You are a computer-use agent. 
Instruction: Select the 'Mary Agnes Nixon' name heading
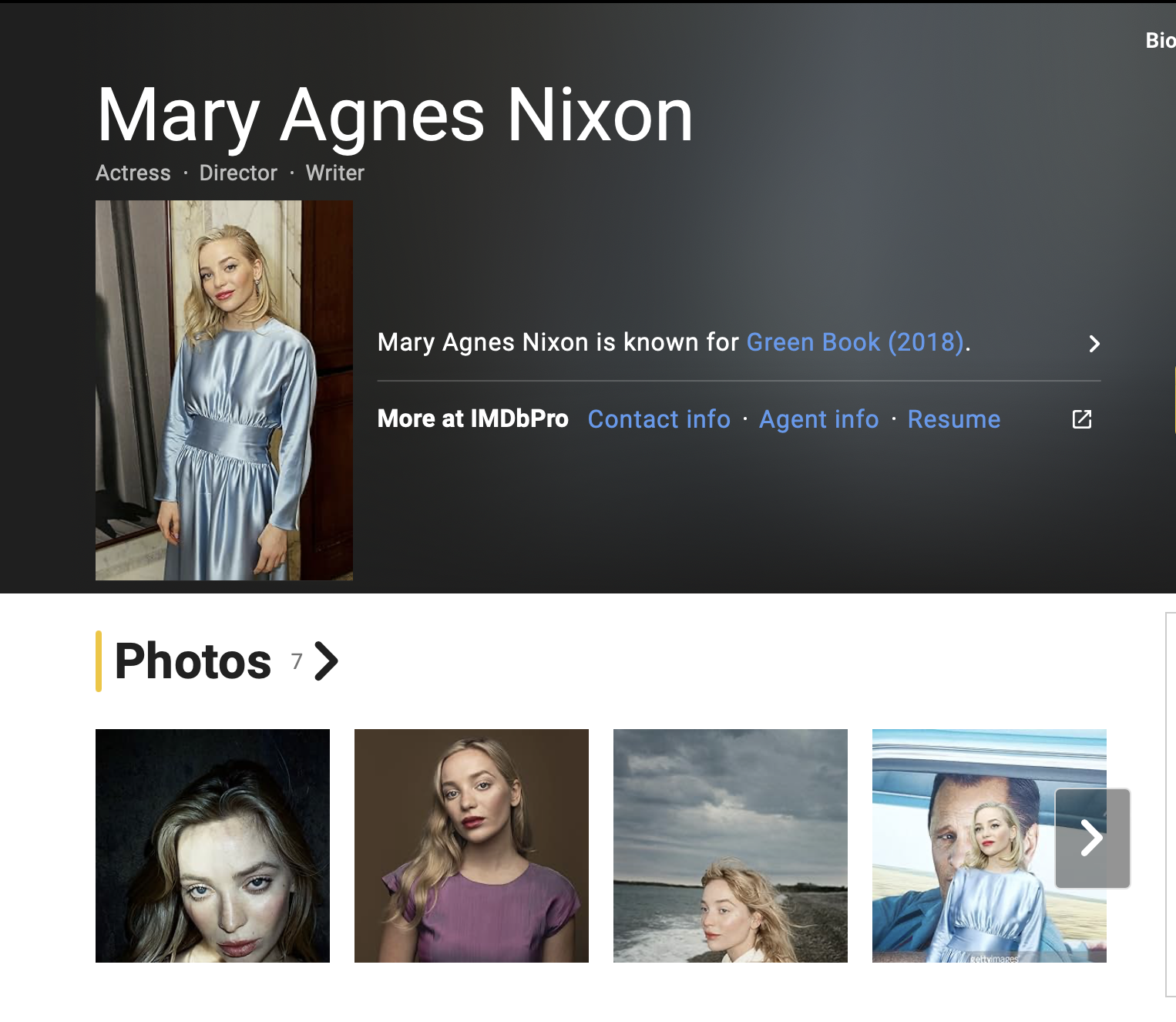(x=395, y=116)
